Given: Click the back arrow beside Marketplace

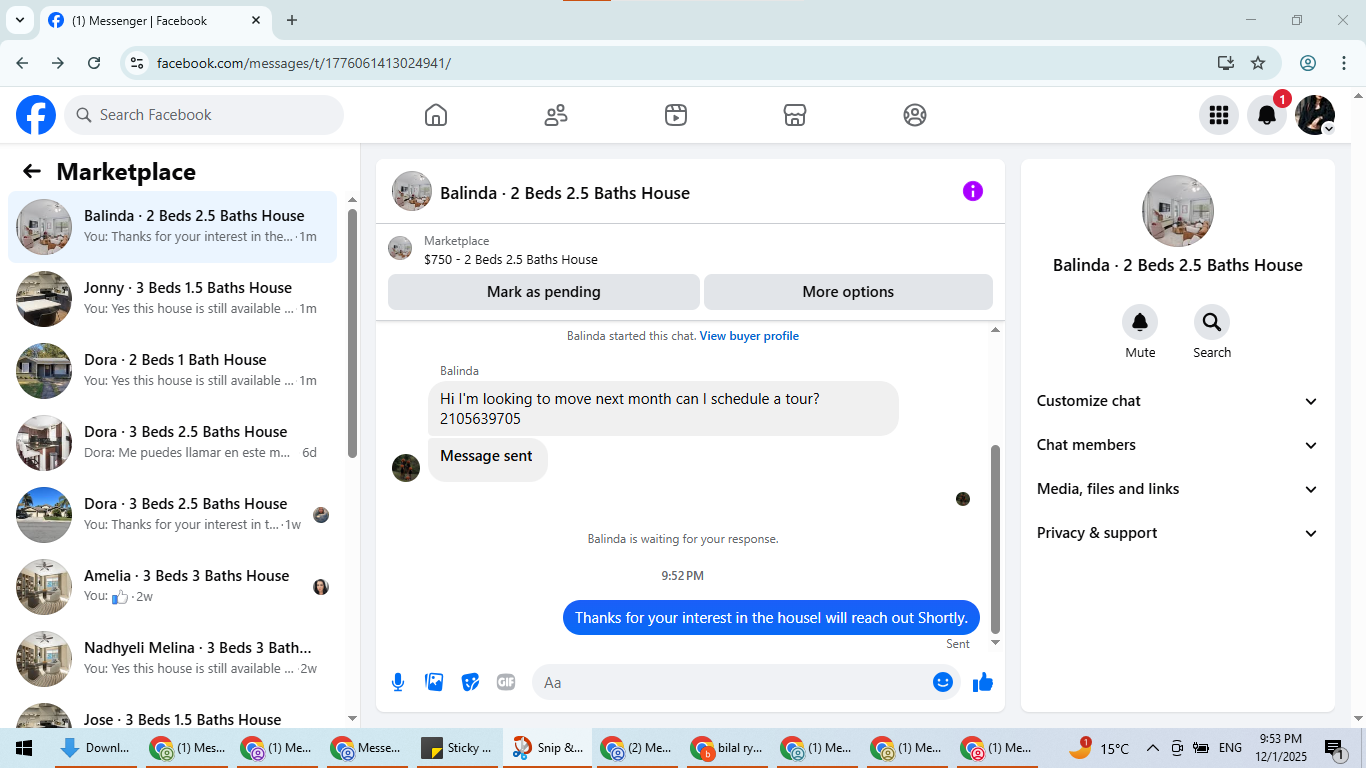Looking at the screenshot, I should tap(32, 171).
